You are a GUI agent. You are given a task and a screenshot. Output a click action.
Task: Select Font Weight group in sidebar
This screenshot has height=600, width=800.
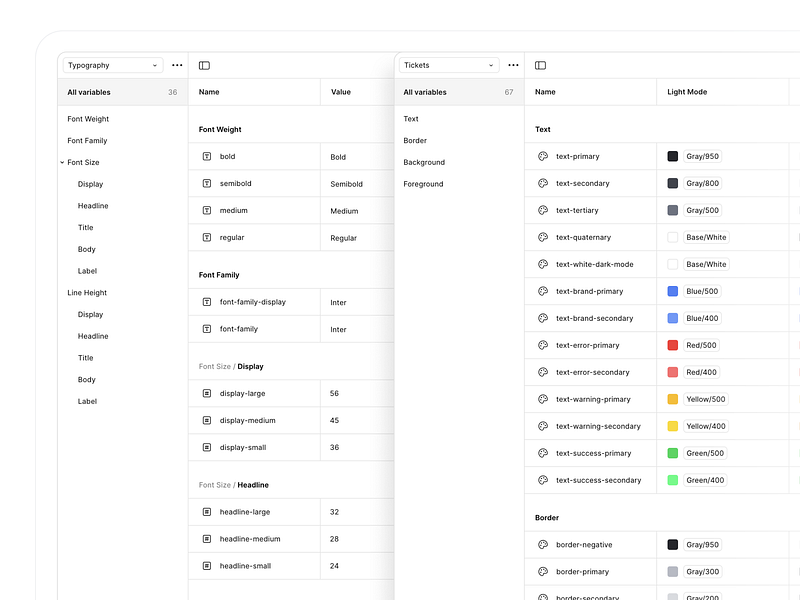click(88, 119)
